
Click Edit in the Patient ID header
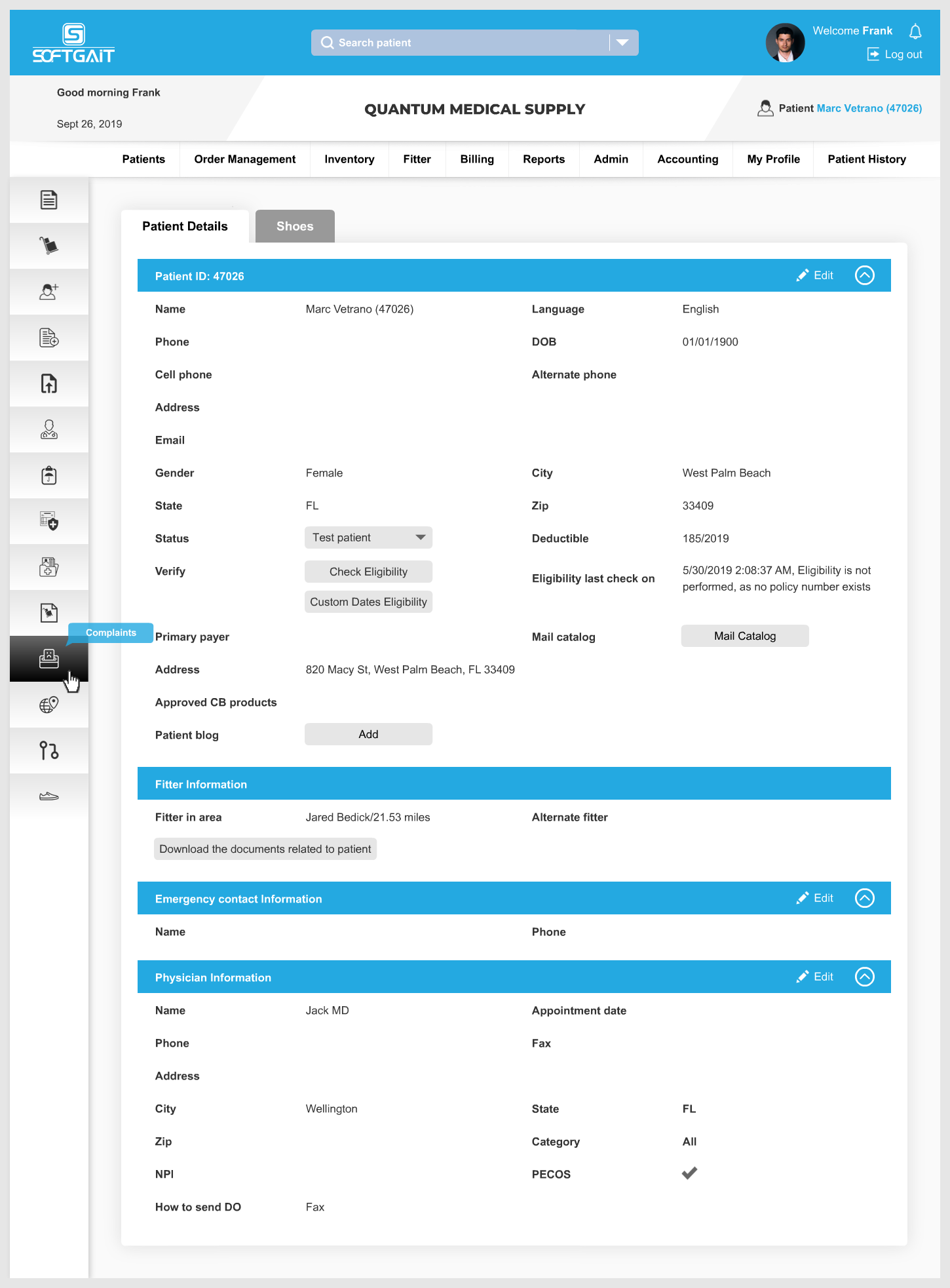click(x=816, y=275)
